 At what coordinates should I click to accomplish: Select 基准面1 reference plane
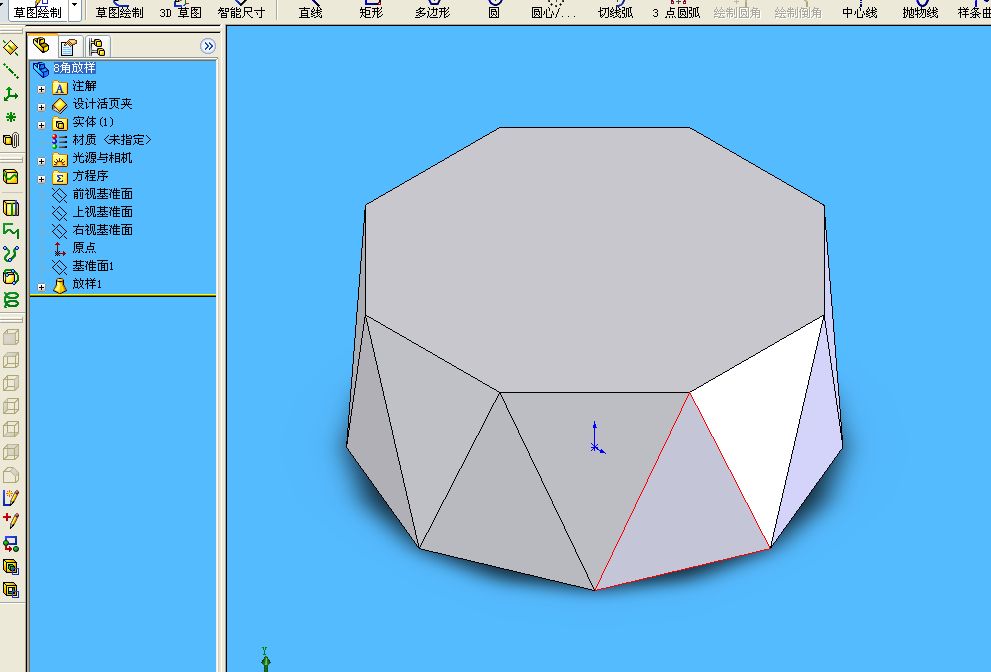point(93,266)
